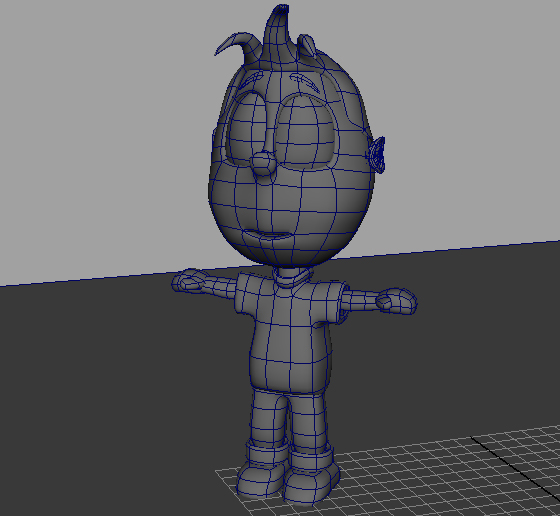Click the character's mouth
The width and height of the screenshot is (560, 516).
pos(273,235)
